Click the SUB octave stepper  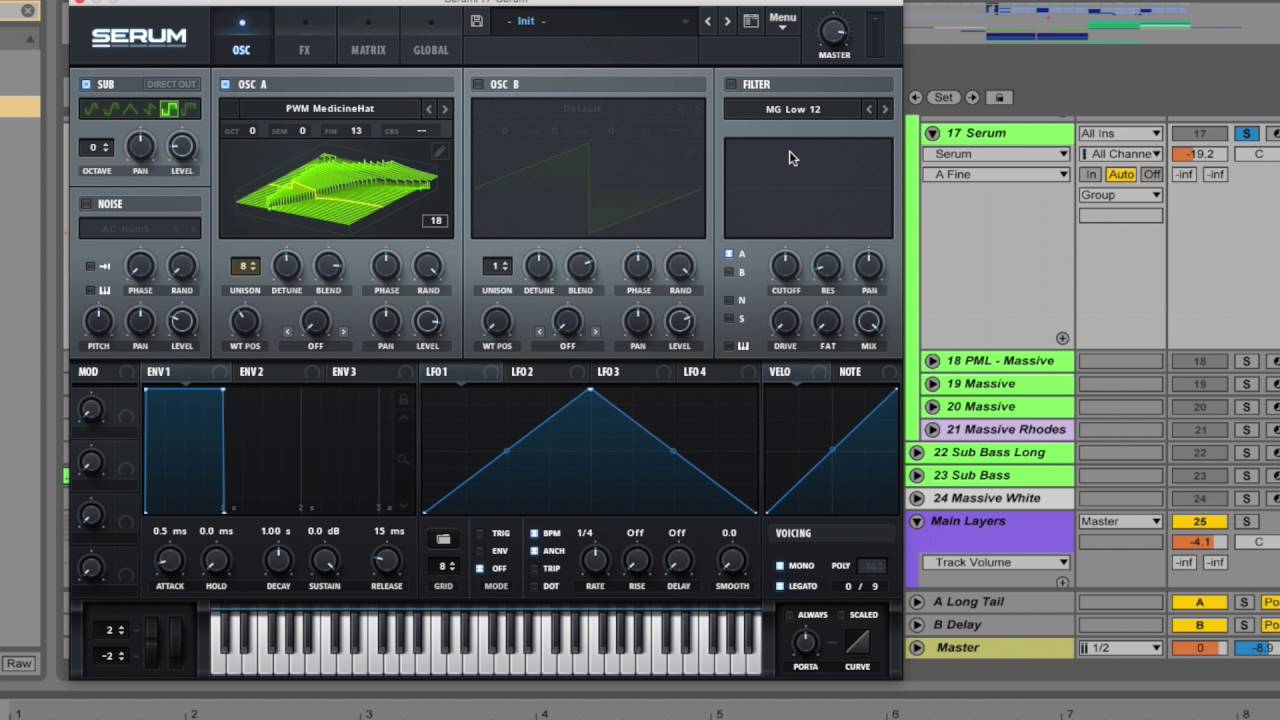pyautogui.click(x=97, y=147)
